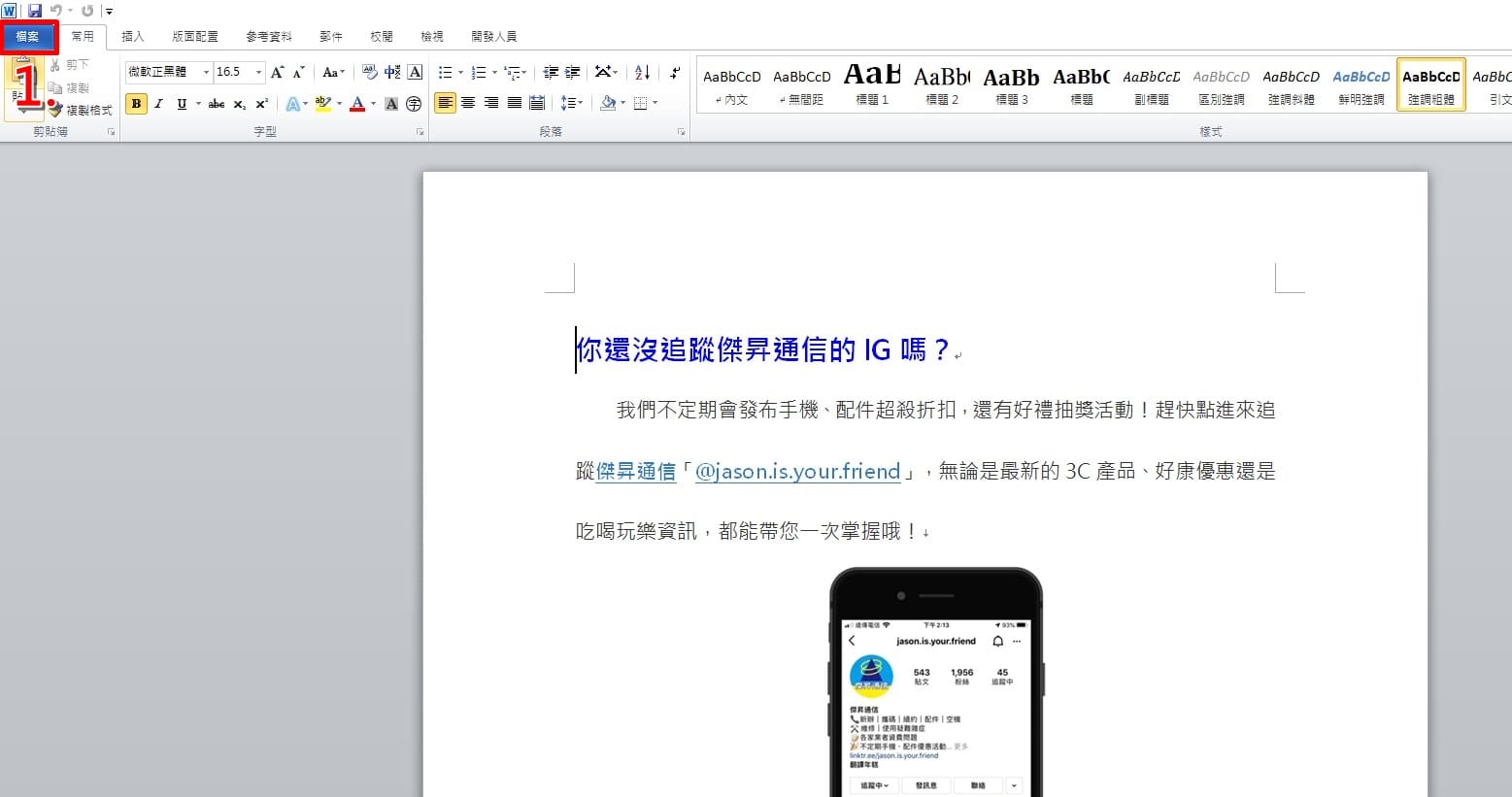Toggle Subscript formatting
Screen dimensions: 1512x797
[x=239, y=104]
